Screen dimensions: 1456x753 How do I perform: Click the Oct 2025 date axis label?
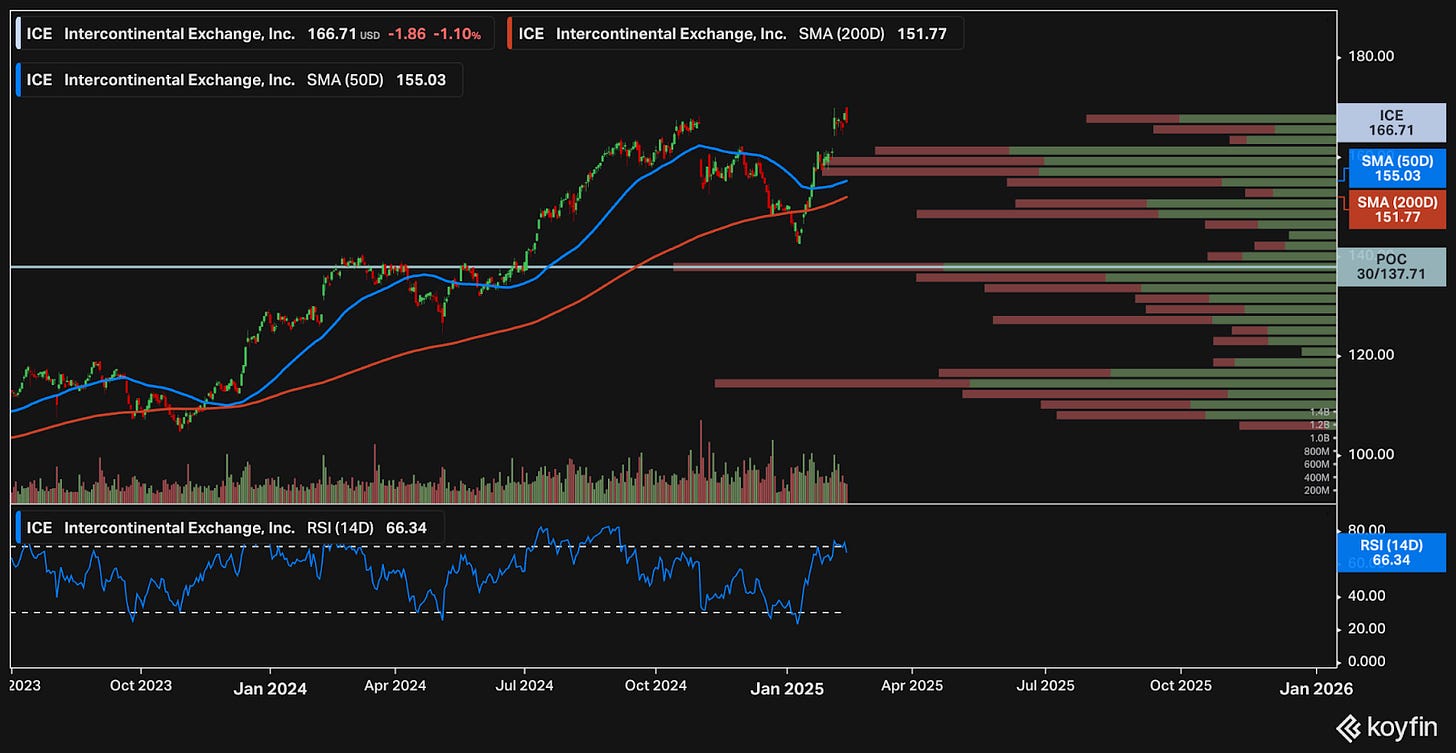(x=1180, y=687)
